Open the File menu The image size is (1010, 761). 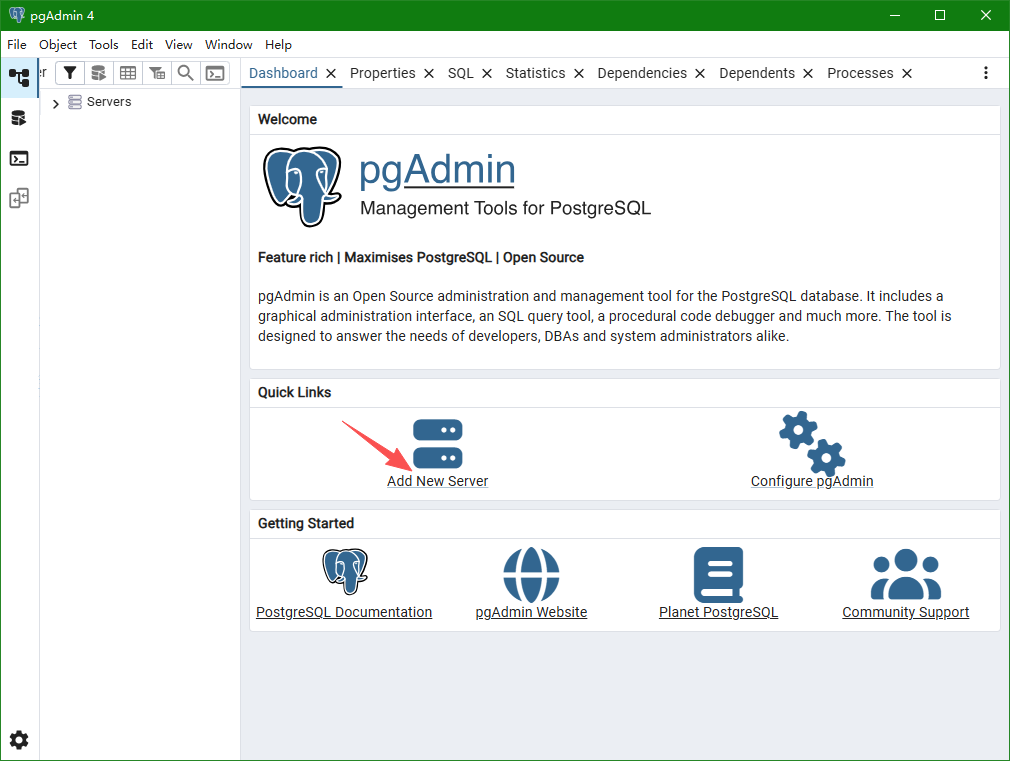[17, 44]
